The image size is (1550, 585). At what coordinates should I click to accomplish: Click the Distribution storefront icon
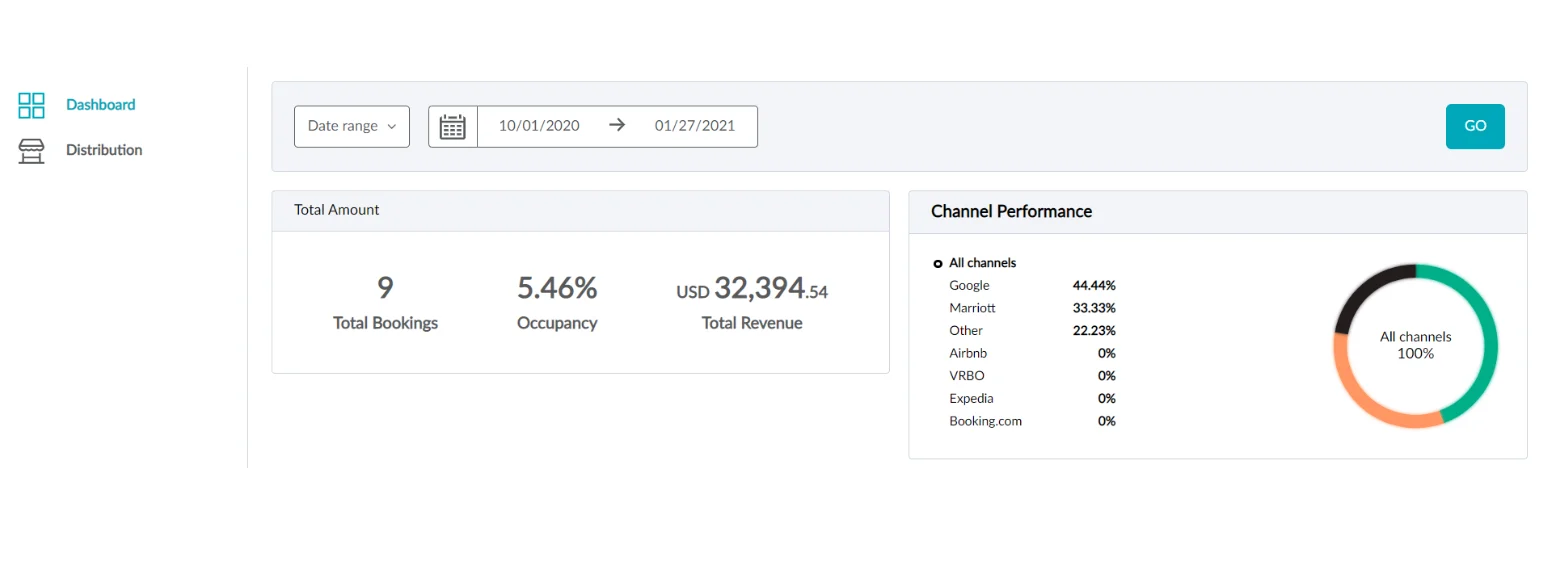coord(32,151)
